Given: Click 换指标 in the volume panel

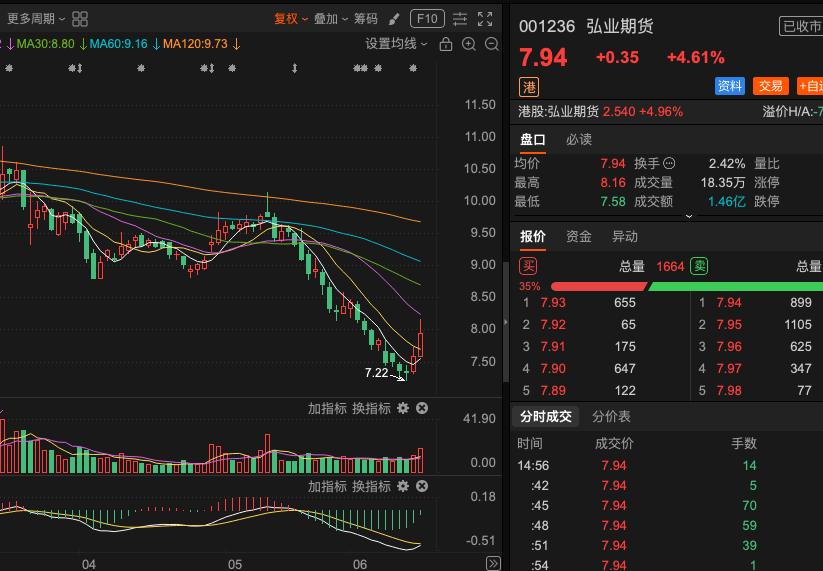Looking at the screenshot, I should pyautogui.click(x=371, y=408).
